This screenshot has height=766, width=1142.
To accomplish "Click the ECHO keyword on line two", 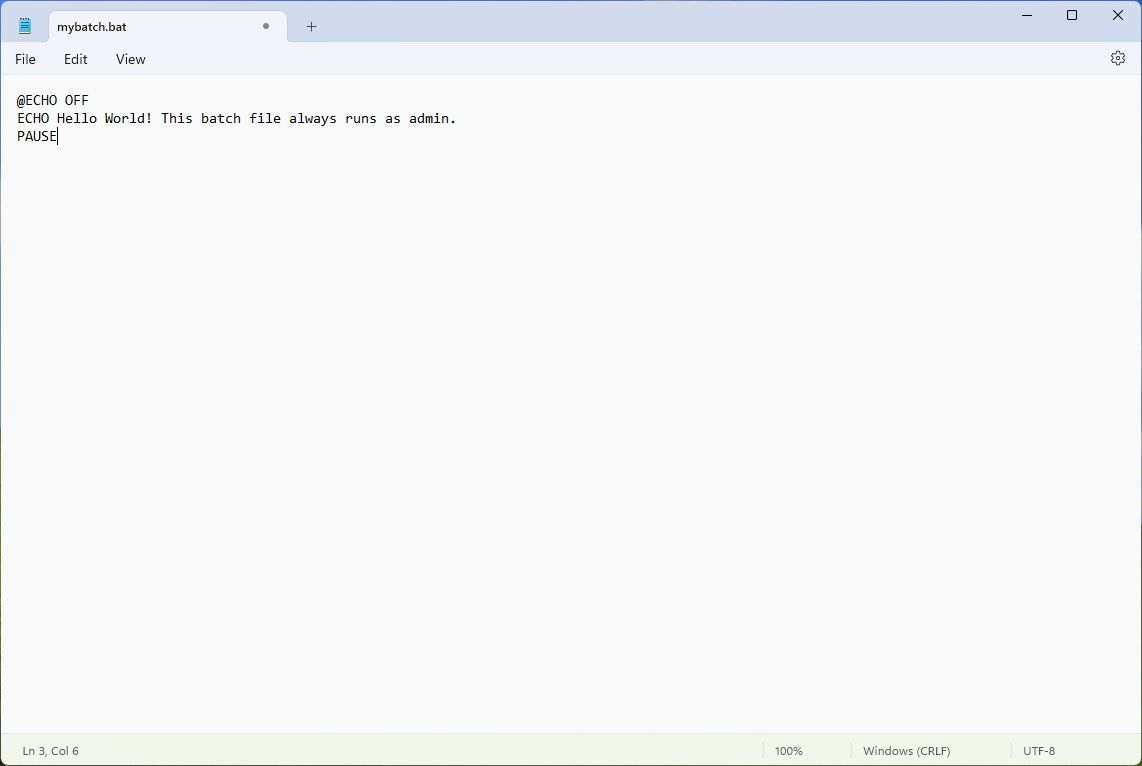I will [x=33, y=118].
